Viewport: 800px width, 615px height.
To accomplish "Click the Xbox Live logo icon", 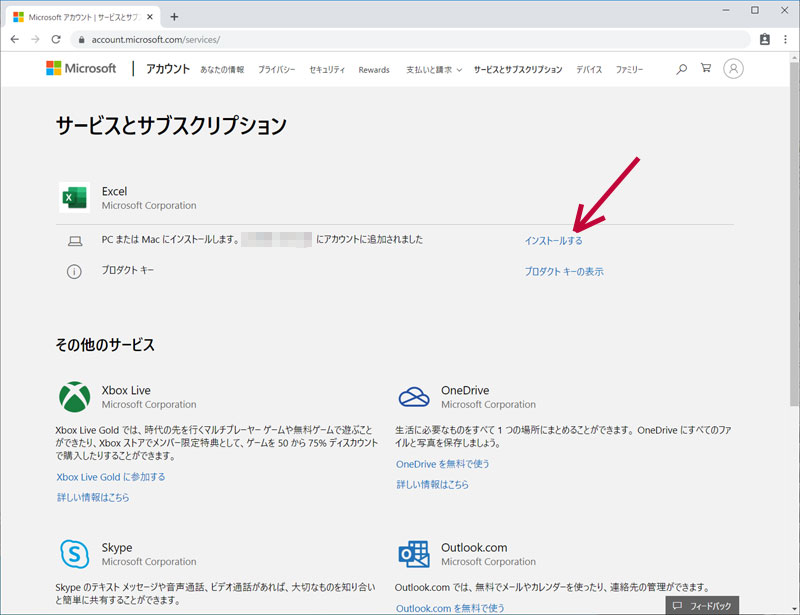I will 74,397.
